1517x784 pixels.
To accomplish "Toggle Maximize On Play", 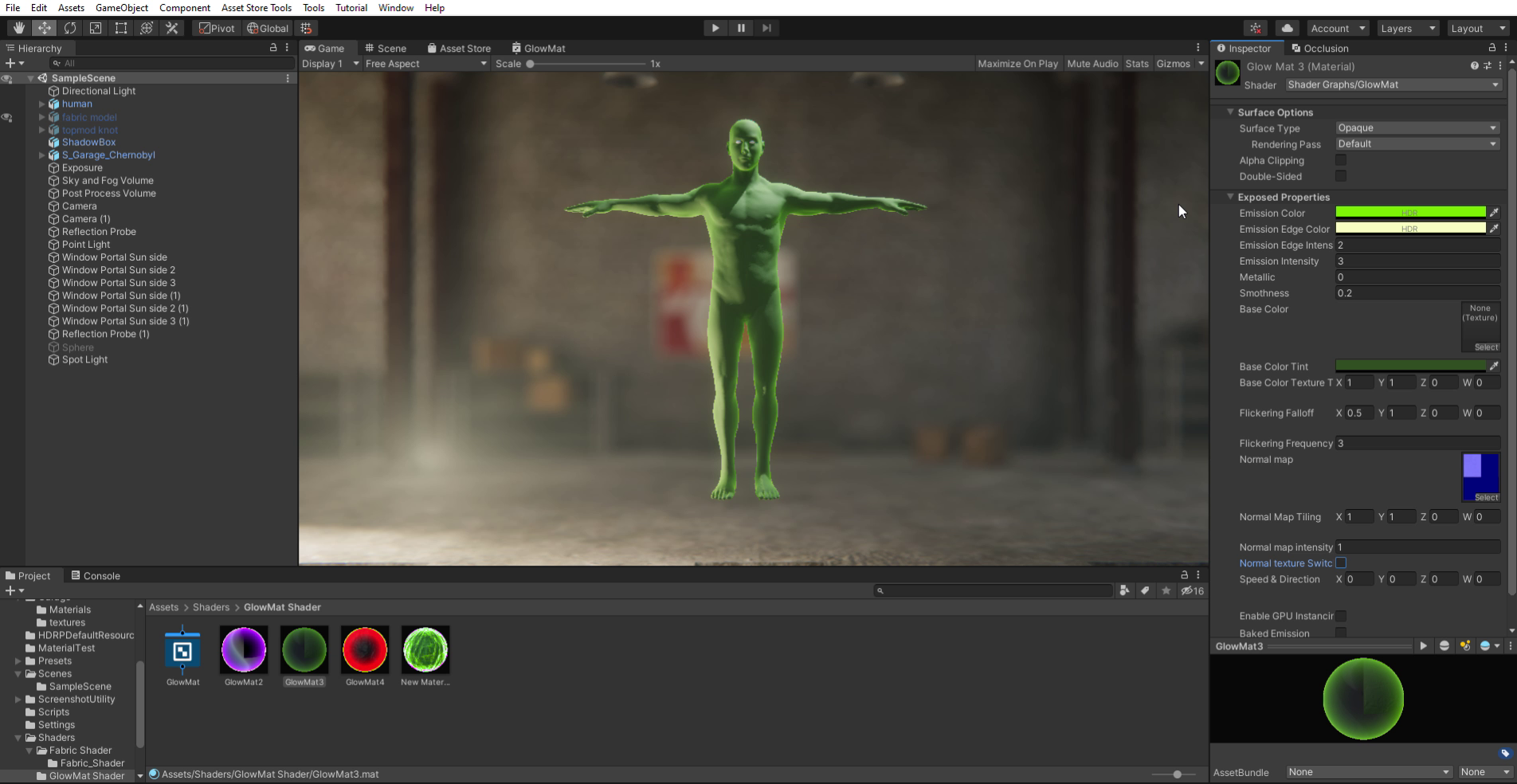I will [x=1017, y=64].
